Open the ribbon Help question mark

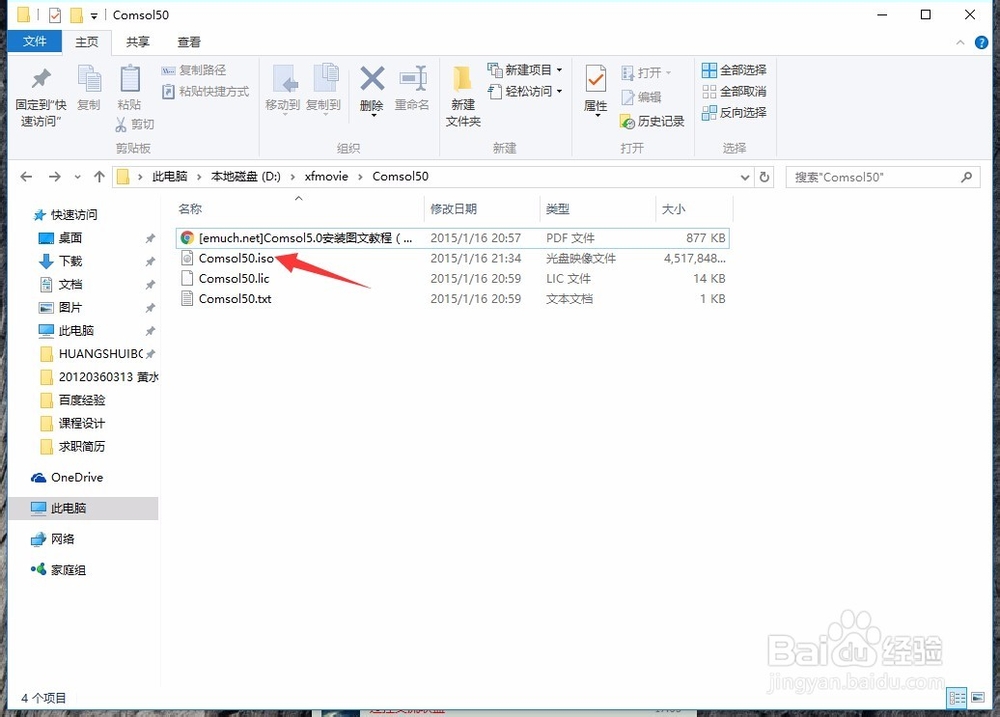(x=981, y=43)
